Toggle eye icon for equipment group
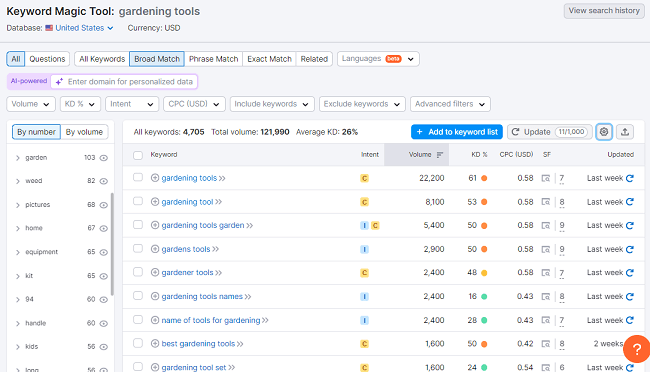Viewport: 650px width, 372px height. 104,252
